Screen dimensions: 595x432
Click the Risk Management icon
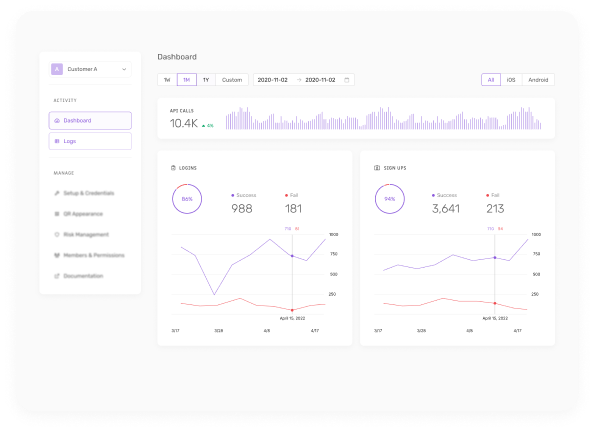click(57, 234)
